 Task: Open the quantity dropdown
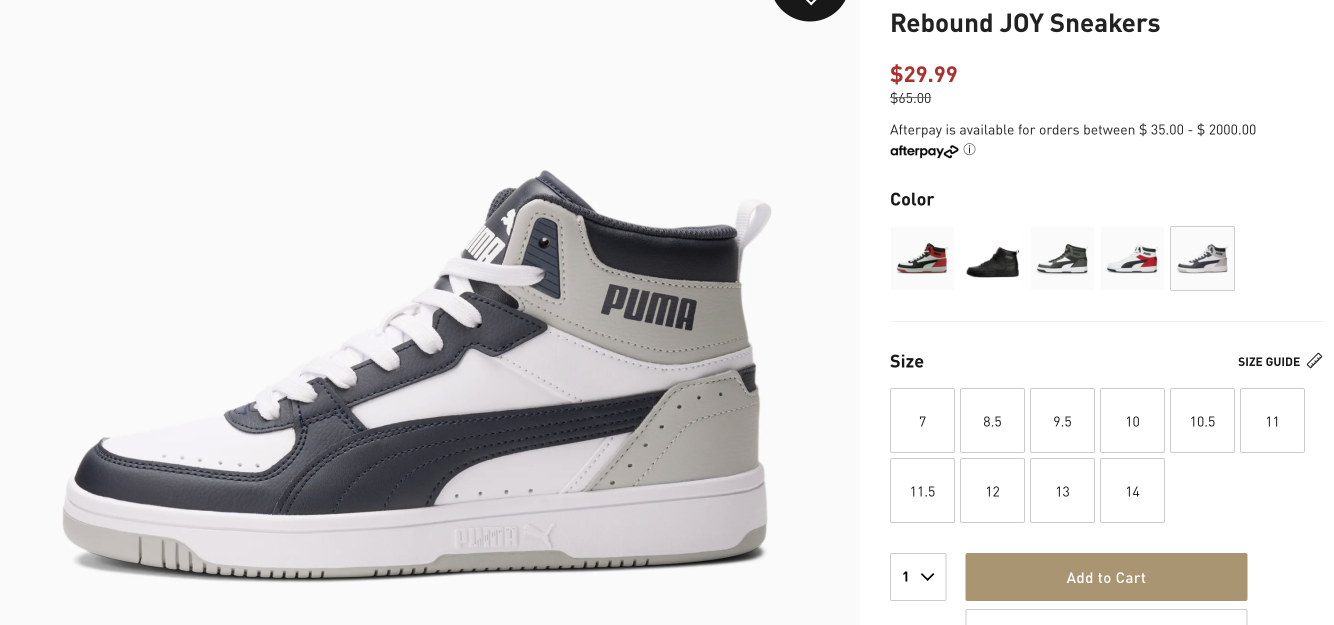tap(918, 577)
